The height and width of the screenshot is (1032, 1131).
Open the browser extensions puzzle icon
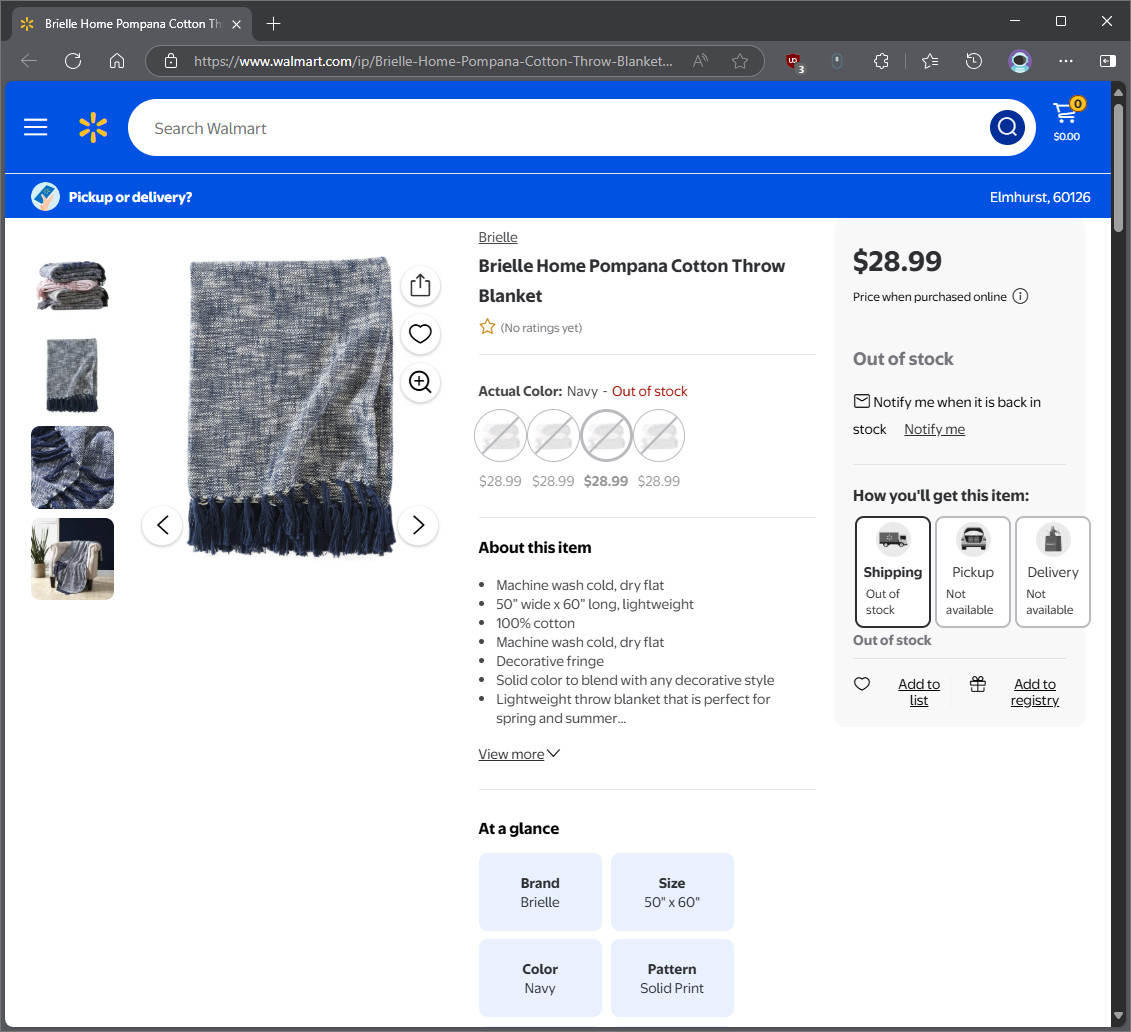point(881,61)
